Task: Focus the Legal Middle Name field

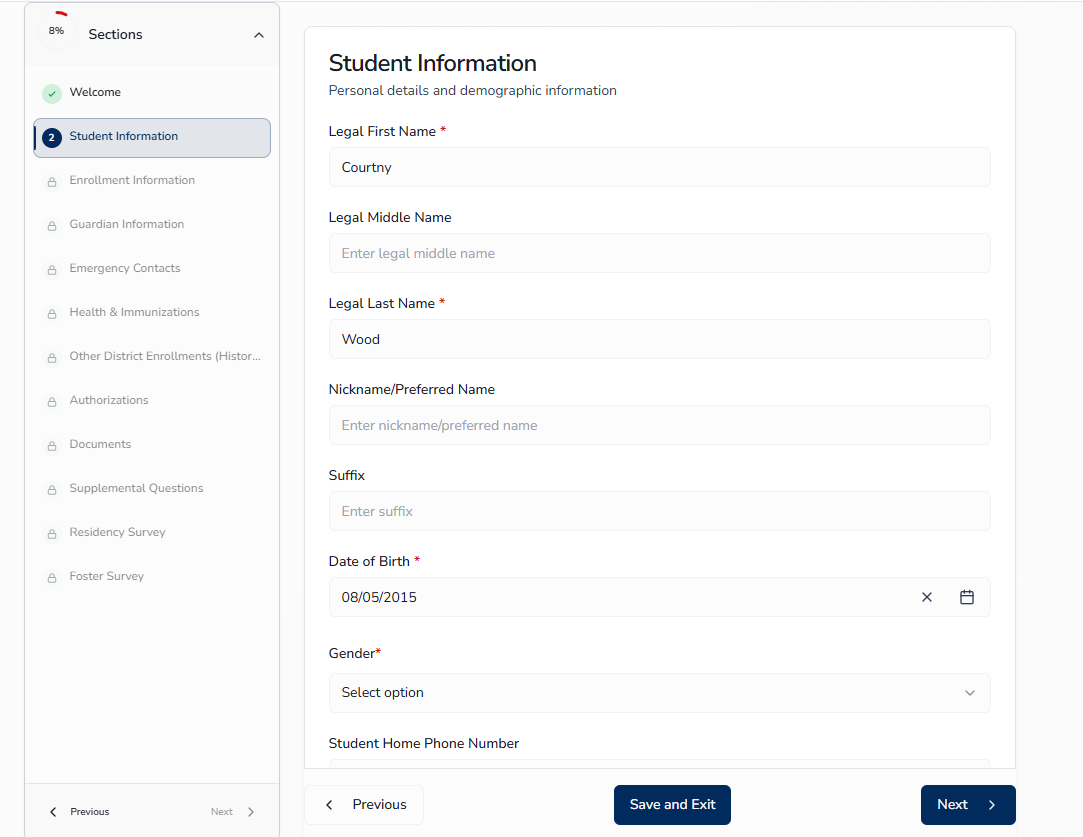Action: (660, 253)
